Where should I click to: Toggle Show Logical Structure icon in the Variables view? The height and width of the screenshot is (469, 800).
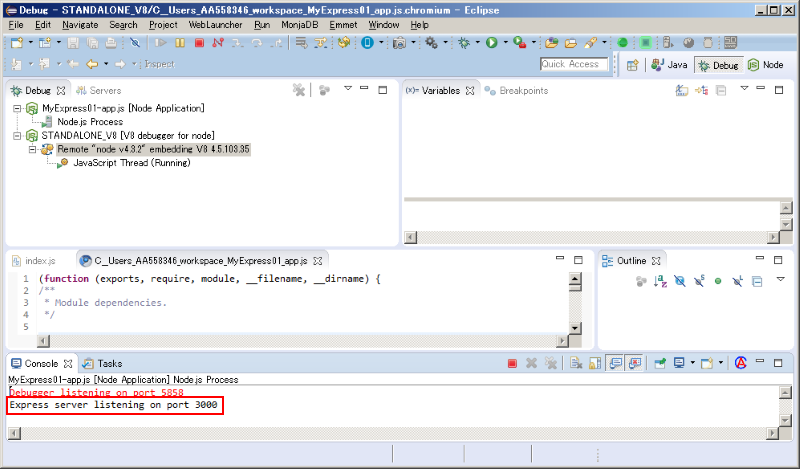coord(702,90)
